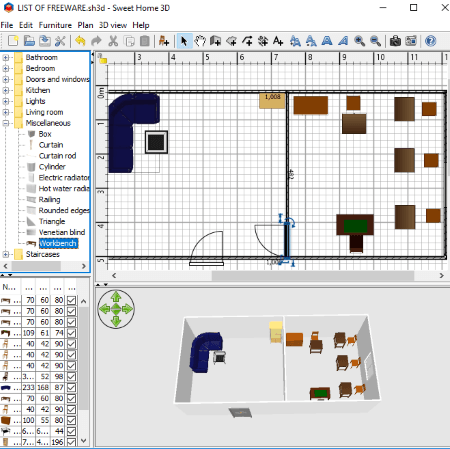The image size is (450, 449).
Task: Click the right arrow of the 3D navigation pad
Action: (x=127, y=309)
